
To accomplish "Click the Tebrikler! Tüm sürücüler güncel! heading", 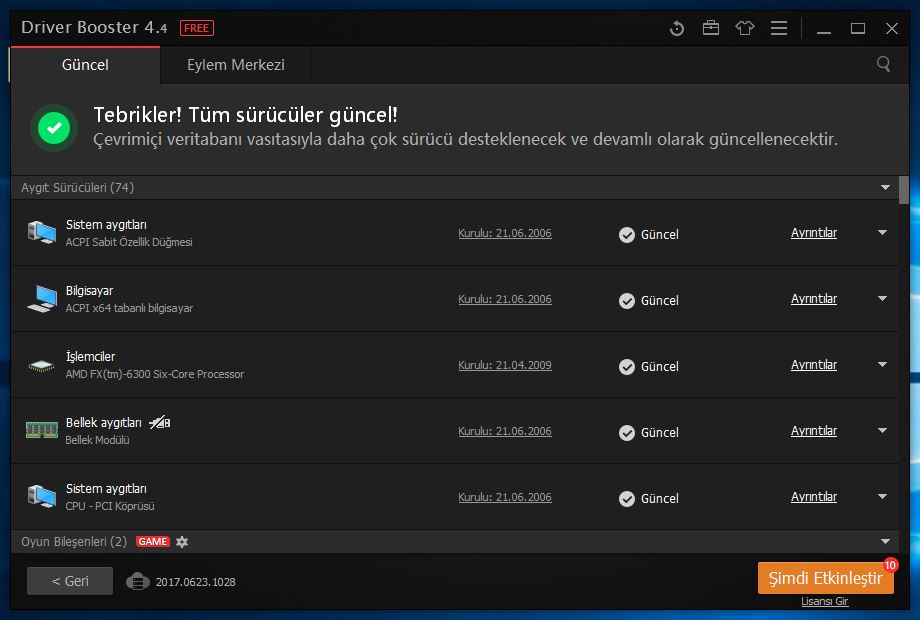I will 245,115.
